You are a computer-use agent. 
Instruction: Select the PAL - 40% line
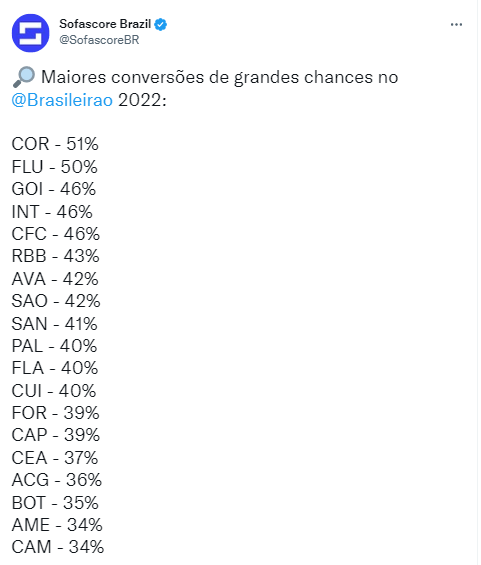click(54, 346)
